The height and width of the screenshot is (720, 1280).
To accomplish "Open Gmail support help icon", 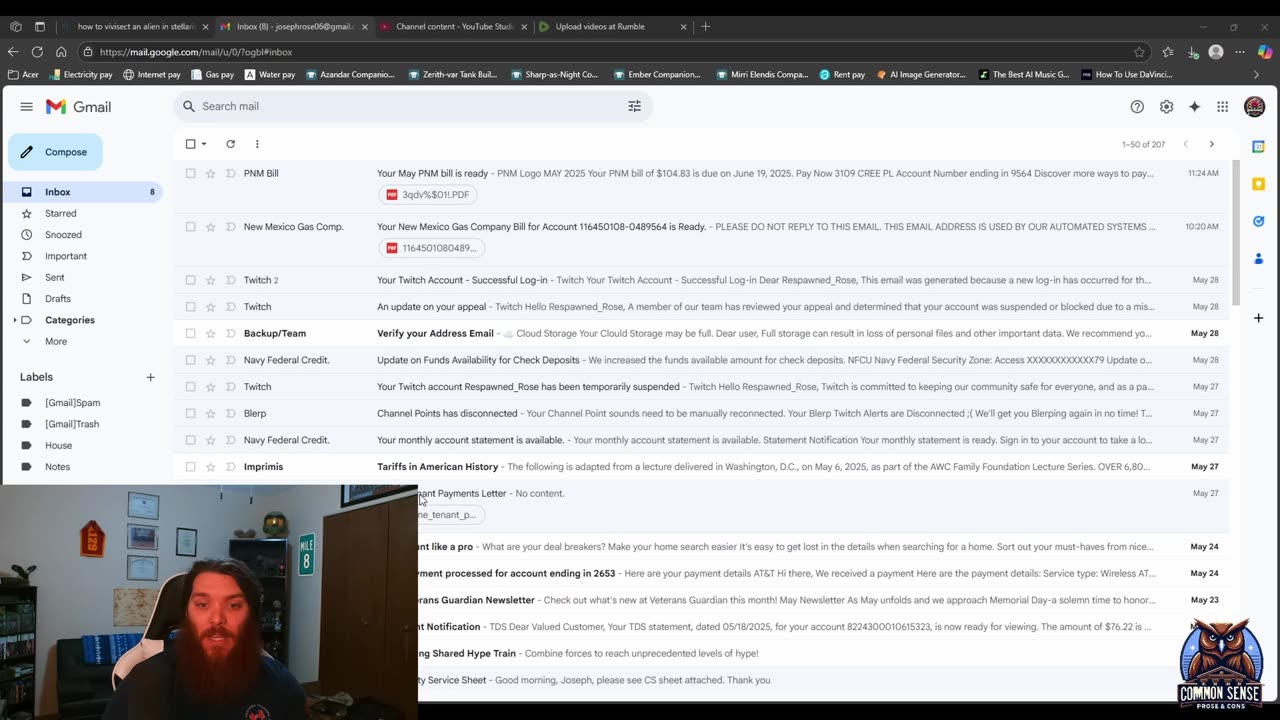I will (x=1137, y=107).
